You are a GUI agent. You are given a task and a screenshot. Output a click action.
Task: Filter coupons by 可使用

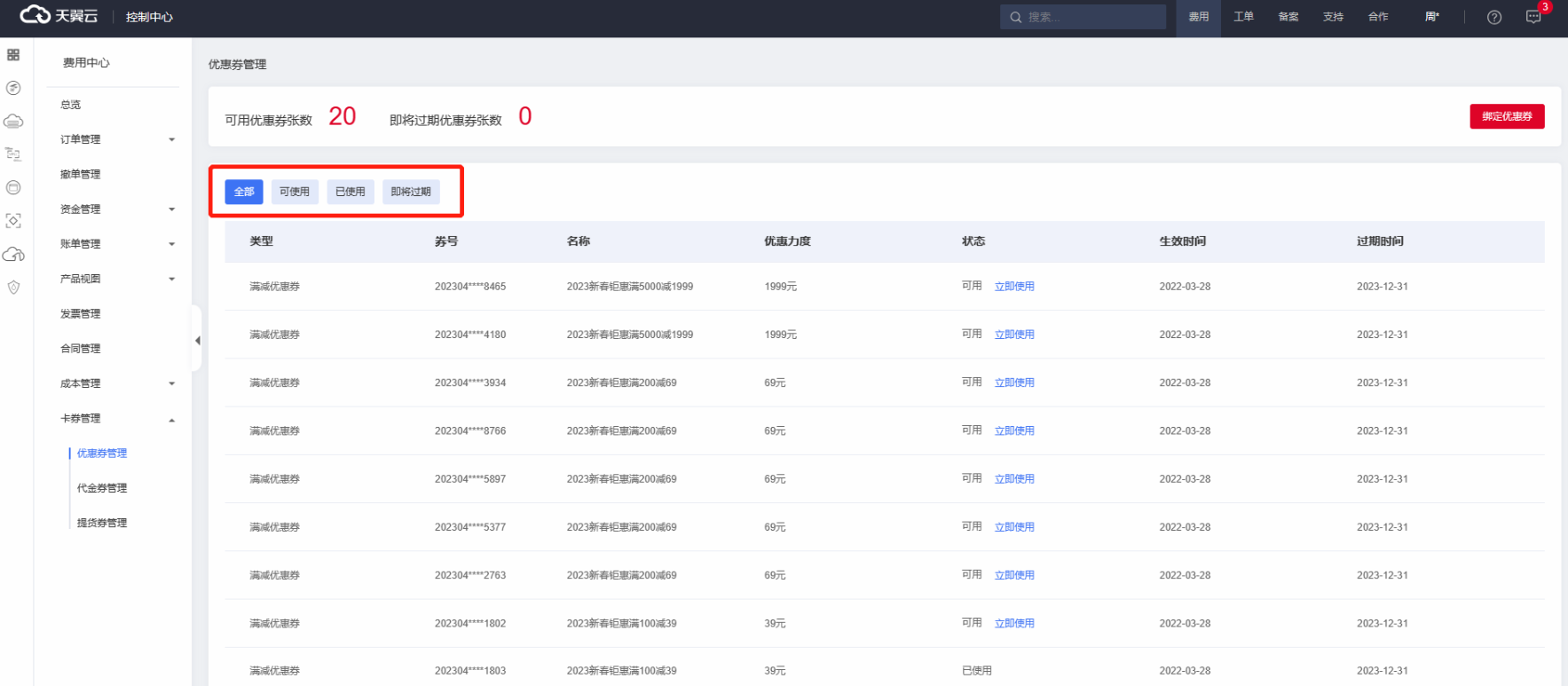[x=295, y=192]
